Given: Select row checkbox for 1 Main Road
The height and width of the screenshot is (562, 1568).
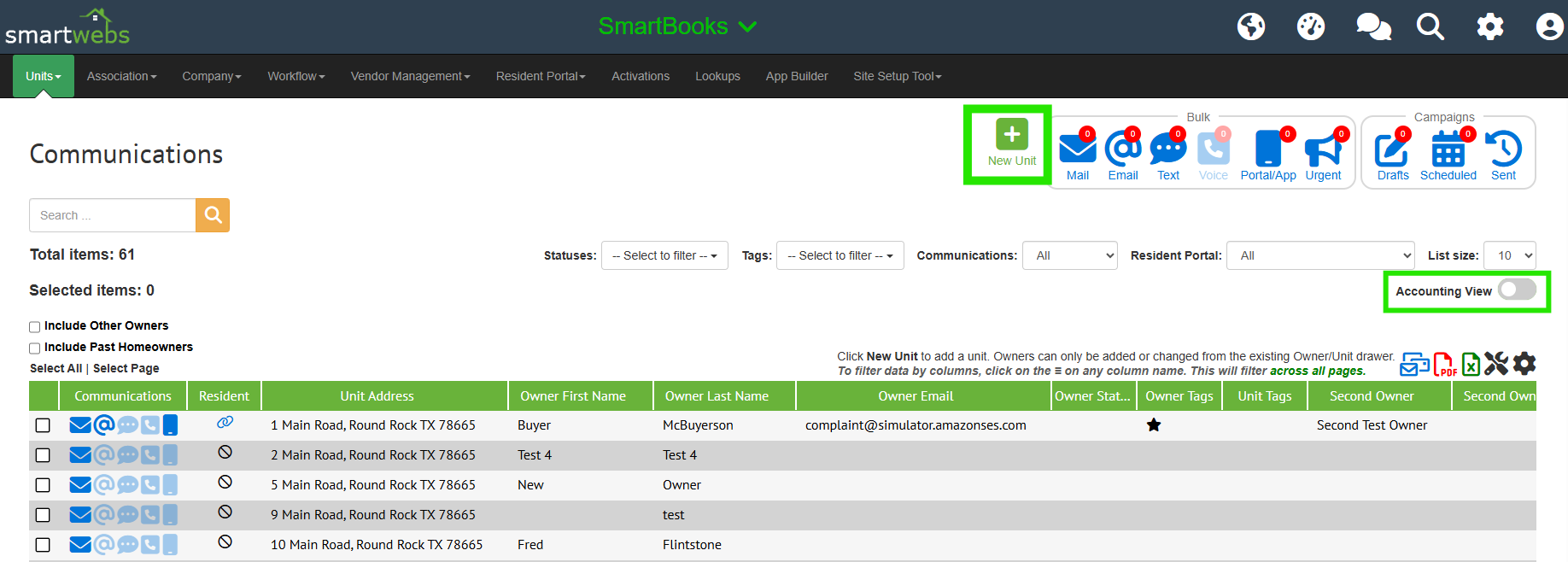Looking at the screenshot, I should (x=43, y=425).
